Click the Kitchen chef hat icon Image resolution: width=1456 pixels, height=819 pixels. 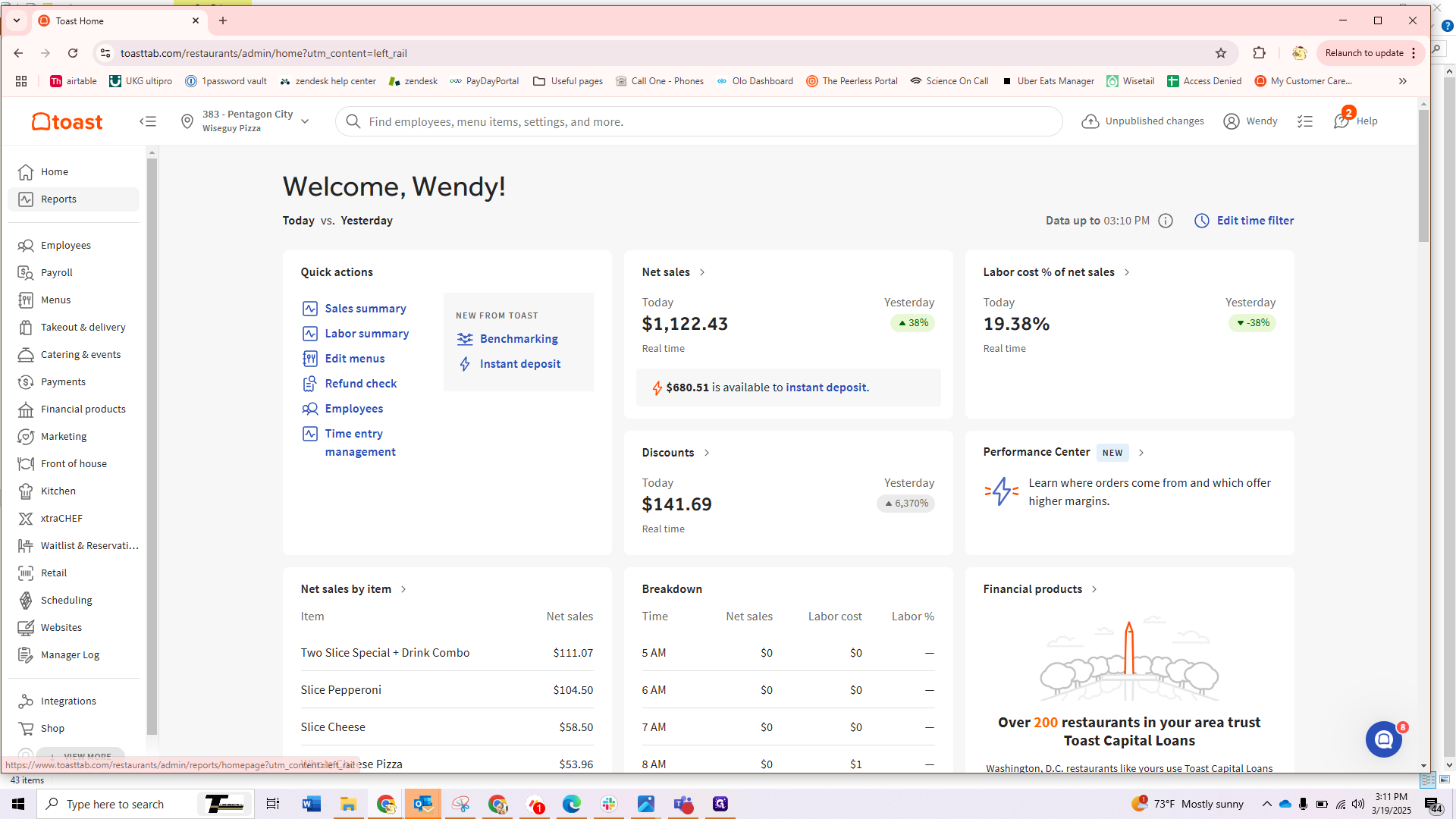coord(26,491)
